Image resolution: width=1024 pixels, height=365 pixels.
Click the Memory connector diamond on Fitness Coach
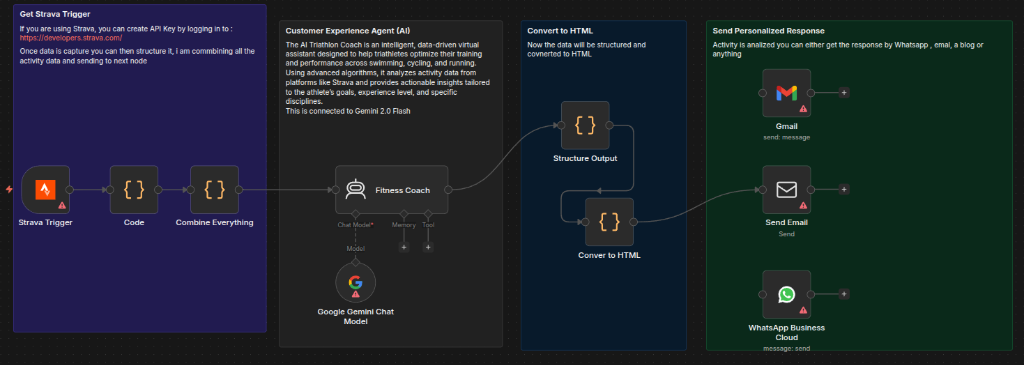[x=404, y=214]
